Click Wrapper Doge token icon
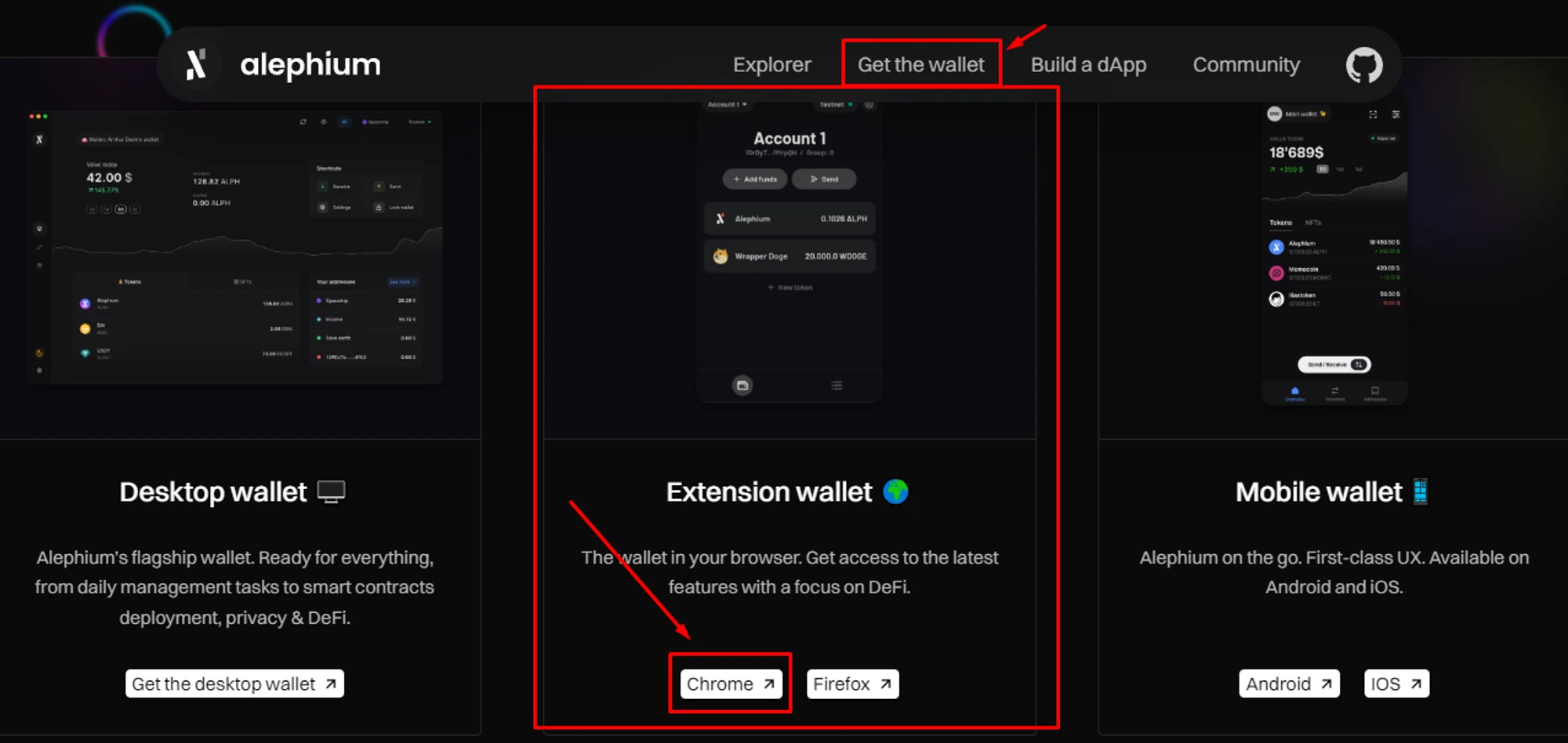This screenshot has height=743, width=1568. (720, 256)
